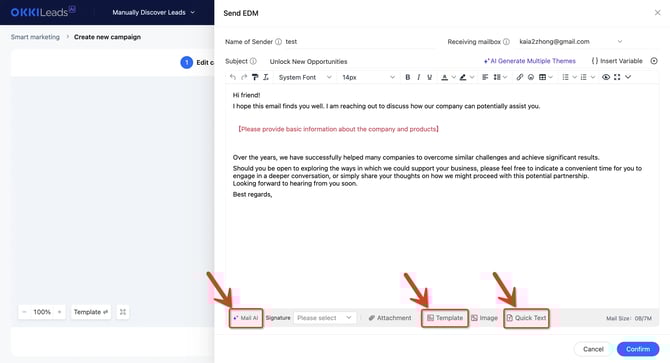Screen dimensions: 670x363
Task: Click the 'Best regards,' line
Action: pos(253,194)
